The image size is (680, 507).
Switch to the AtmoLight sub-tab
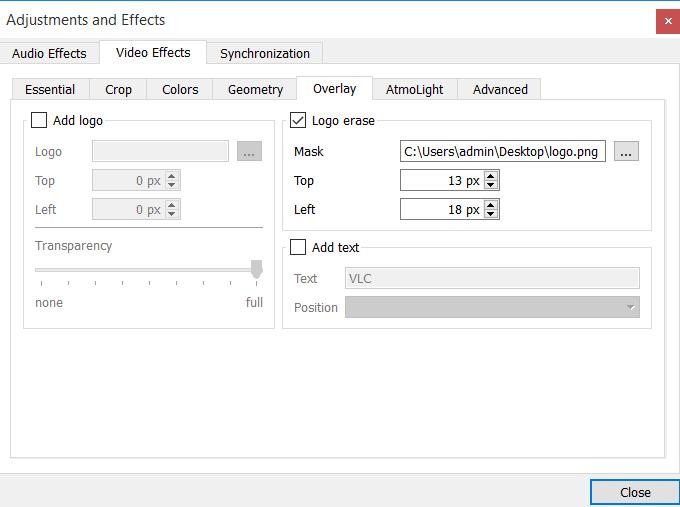(414, 90)
